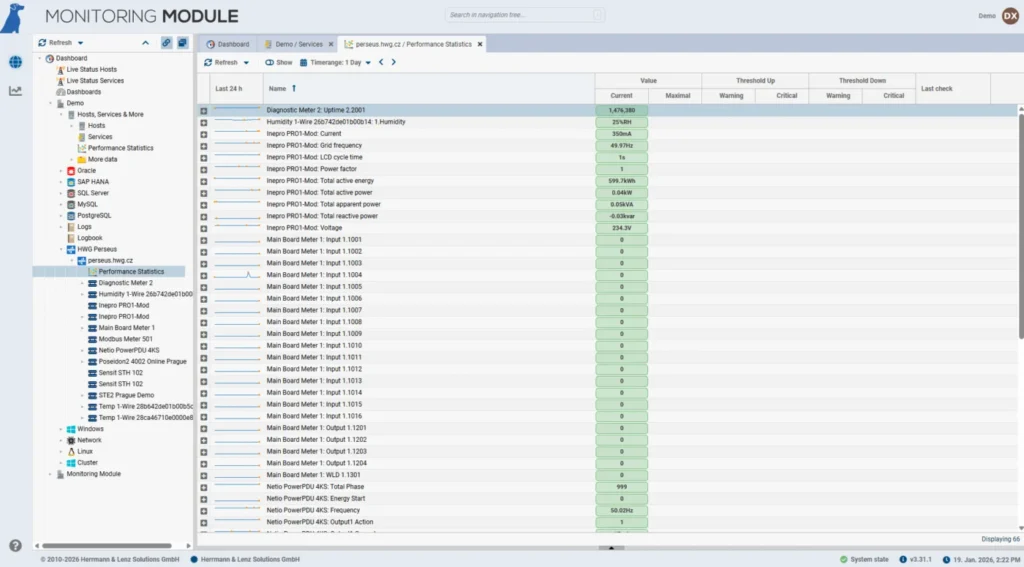
Task: Click the link icon in navigation toolbar
Action: (167, 42)
